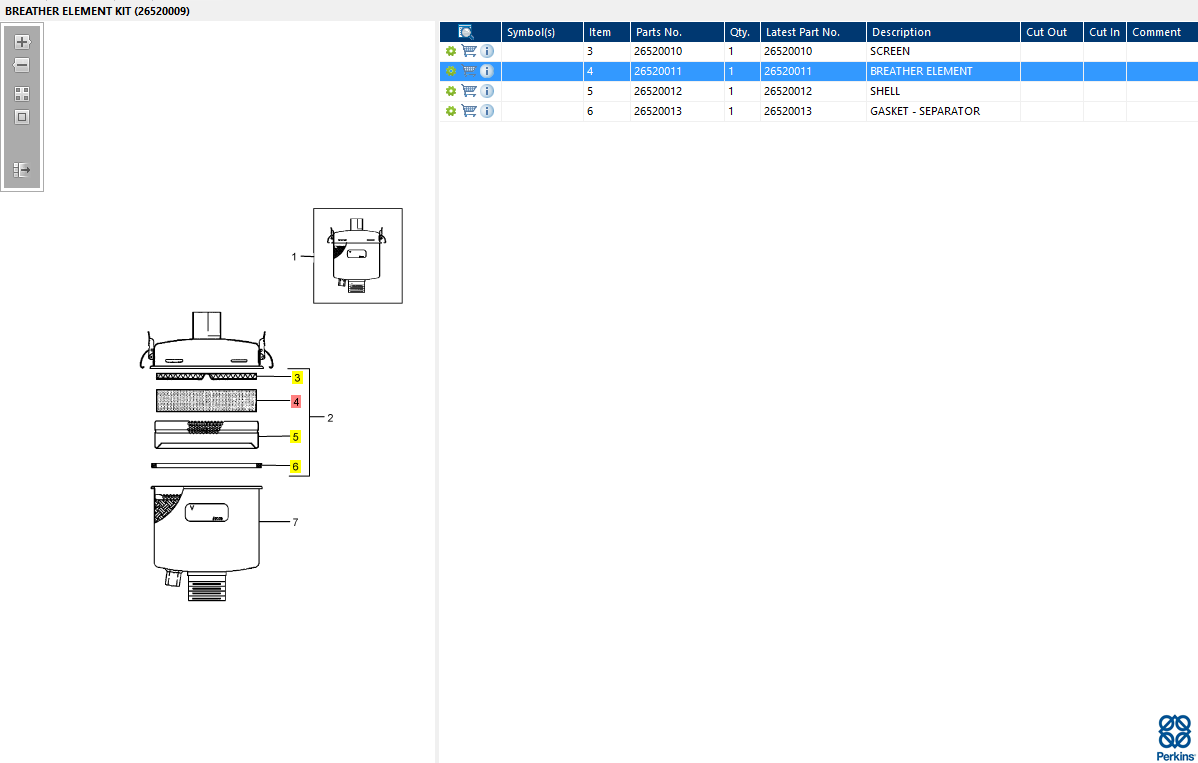The image size is (1198, 763).
Task: Click the Comment column header
Action: click(1162, 32)
